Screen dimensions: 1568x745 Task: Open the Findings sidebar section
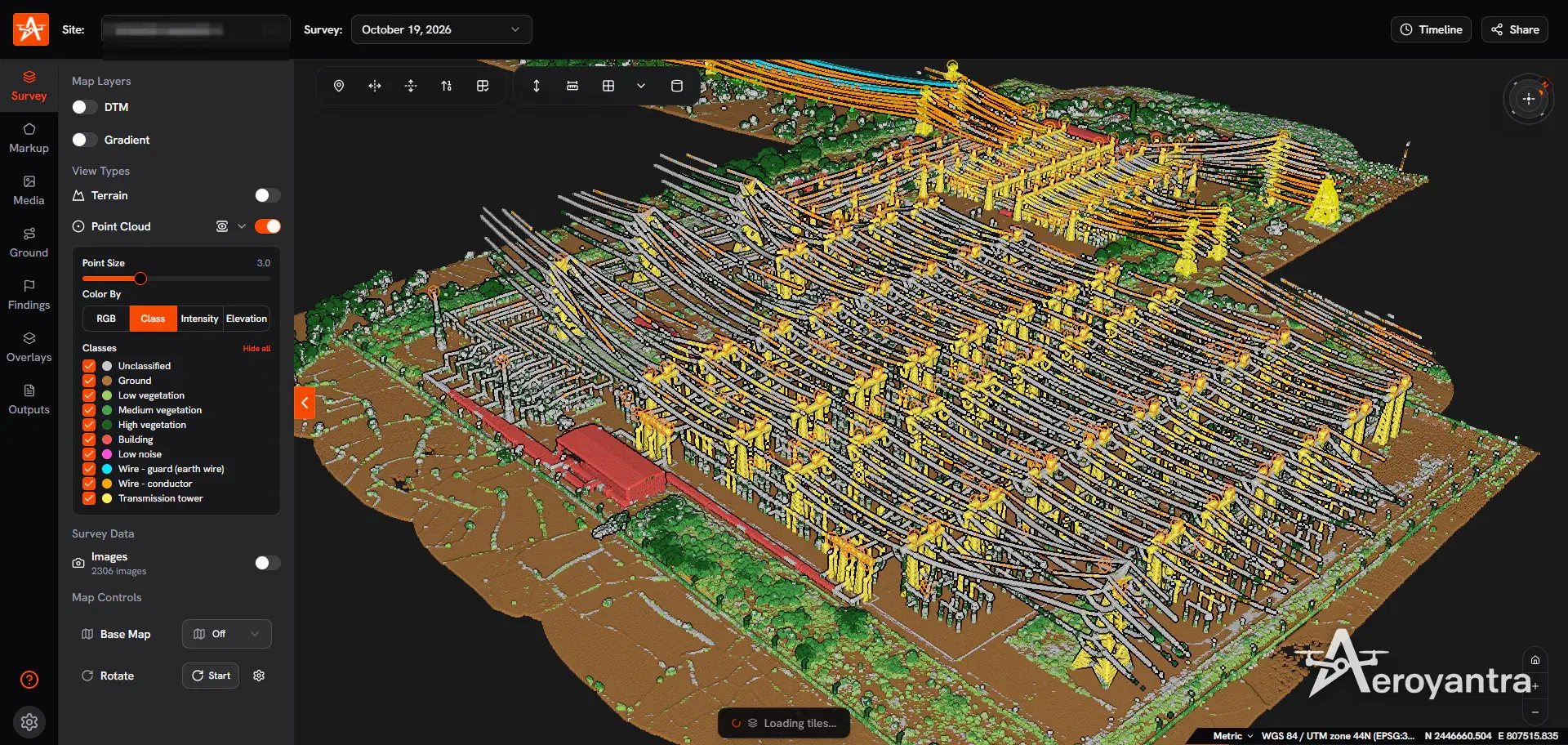(x=29, y=295)
